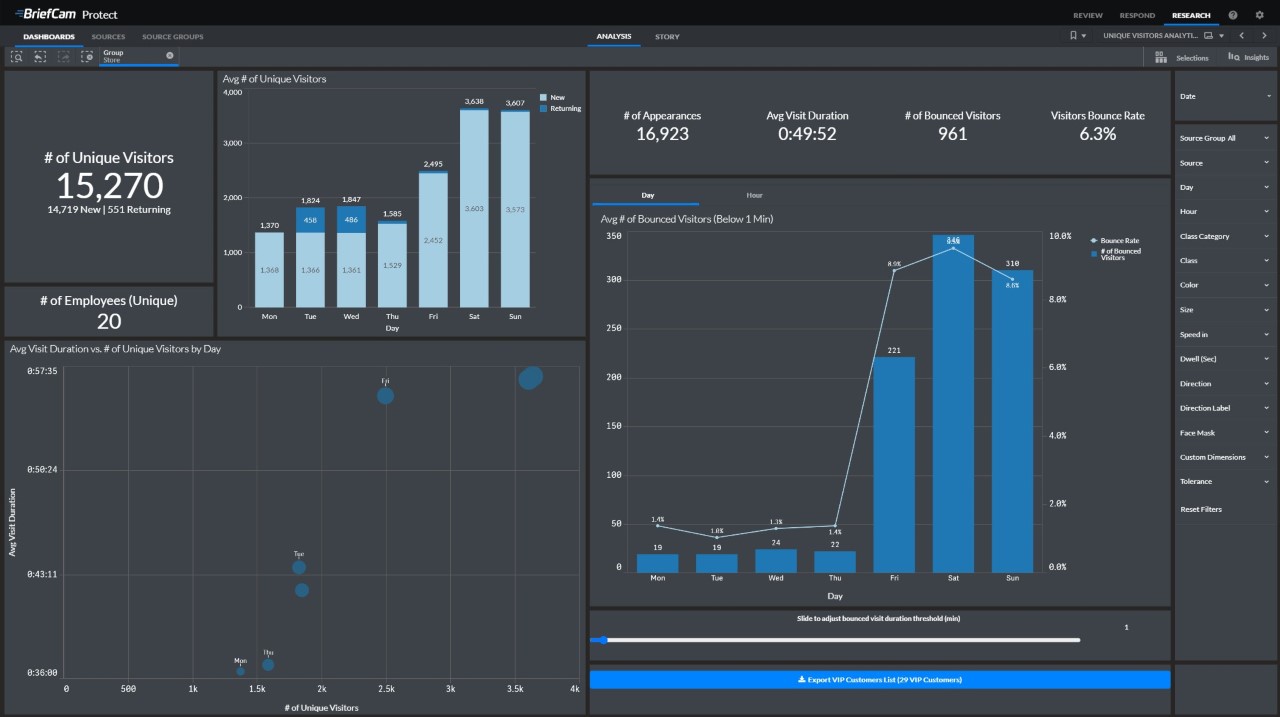Click the Insights button label

[1257, 58]
